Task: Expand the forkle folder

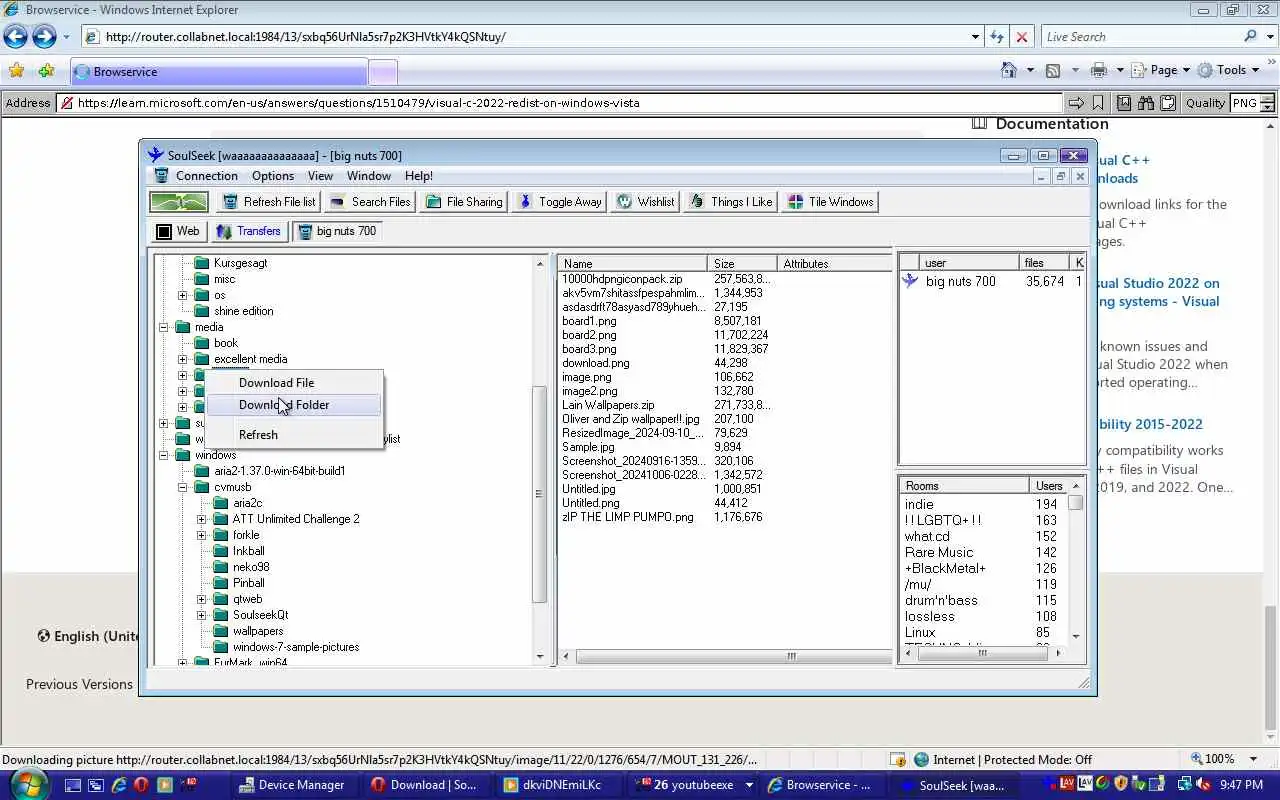Action: click(202, 535)
